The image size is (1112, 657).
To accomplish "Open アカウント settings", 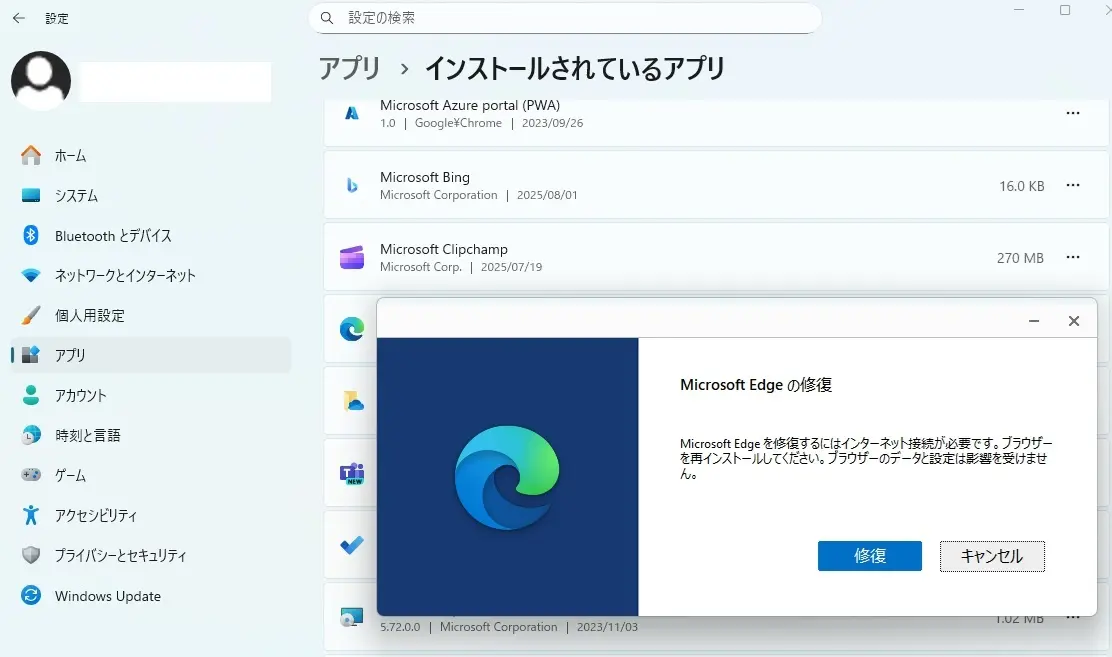I will click(150, 395).
